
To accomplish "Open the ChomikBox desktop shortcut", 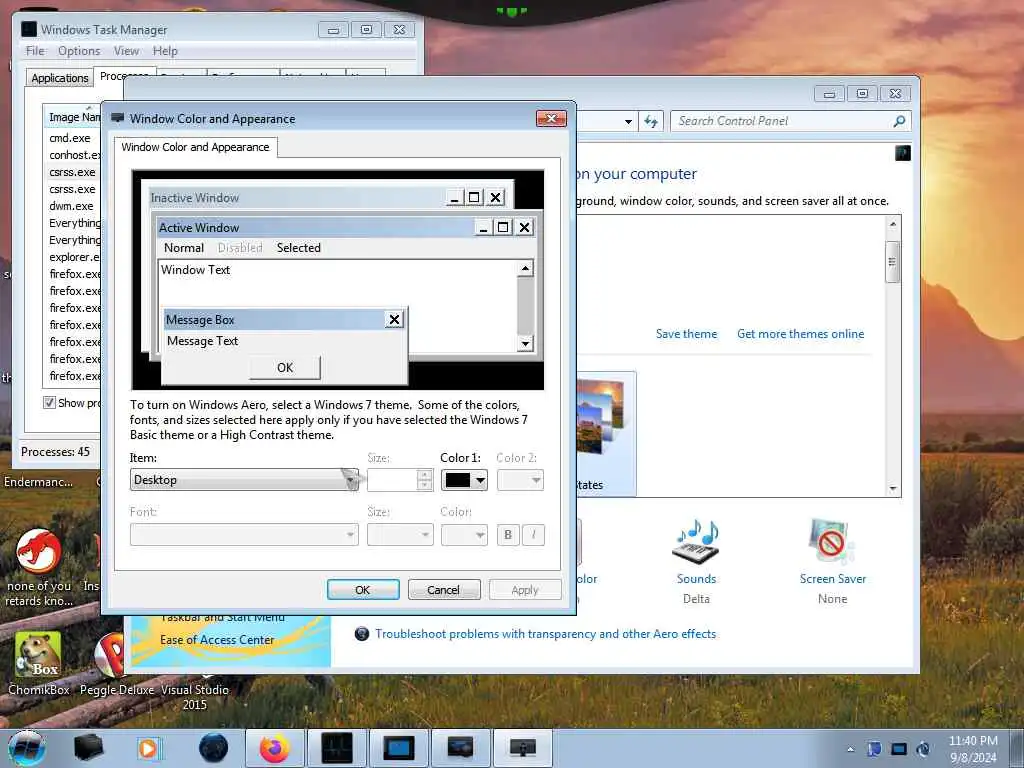I will click(x=39, y=664).
